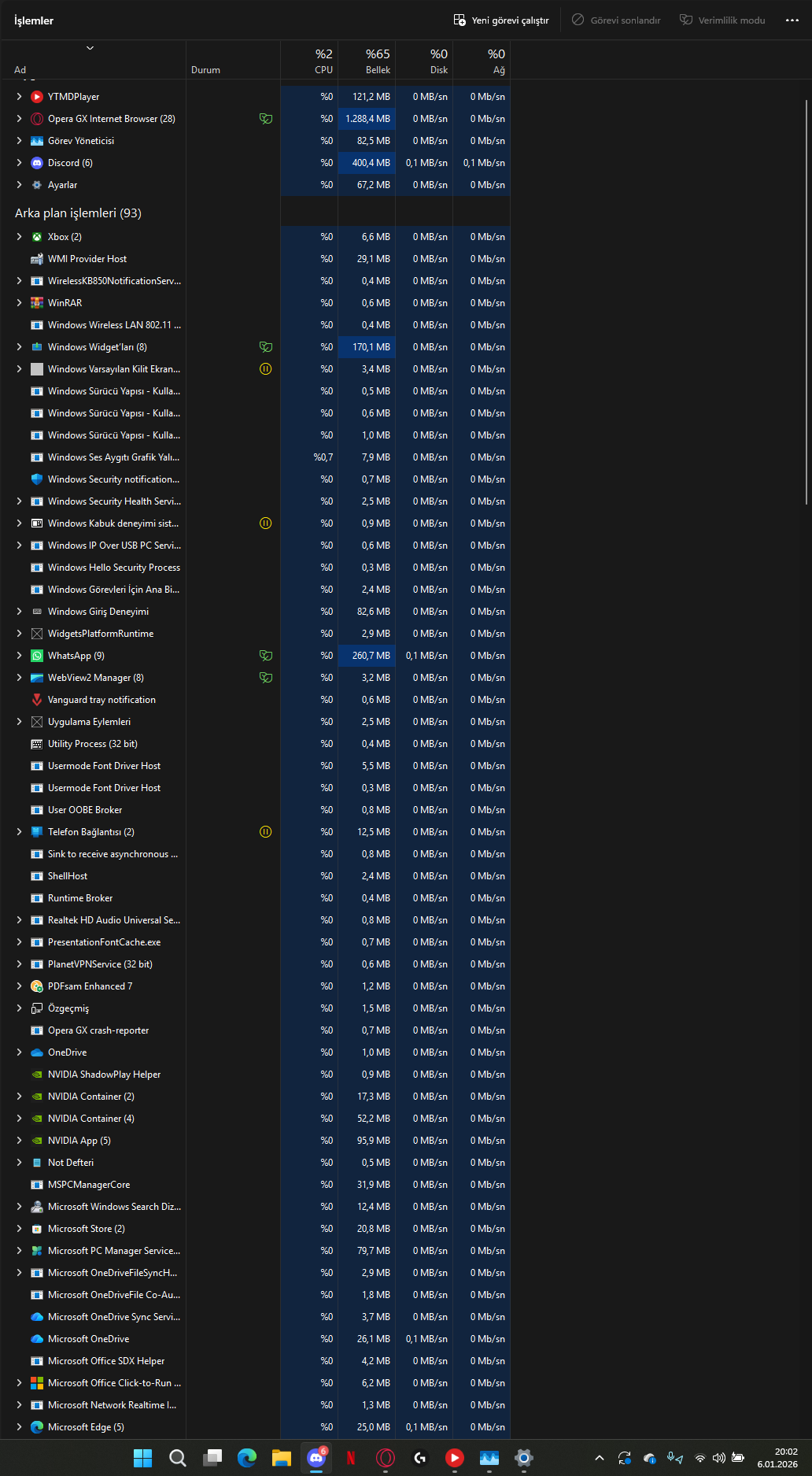Click the Arka plan işlemleri (93) heading
This screenshot has height=1476, width=812.
click(78, 213)
